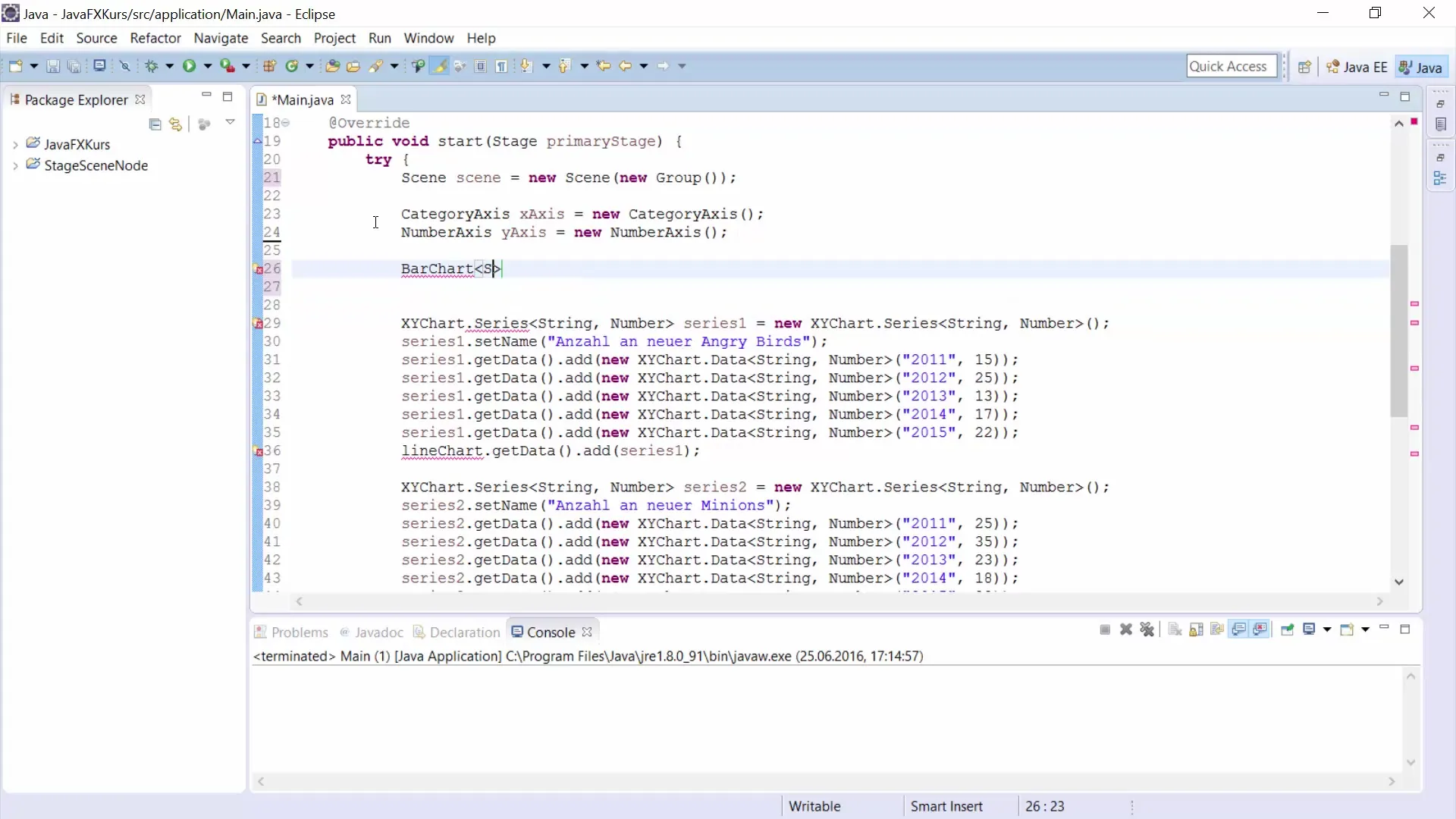Click Remove Launch X in Console

click(1126, 629)
